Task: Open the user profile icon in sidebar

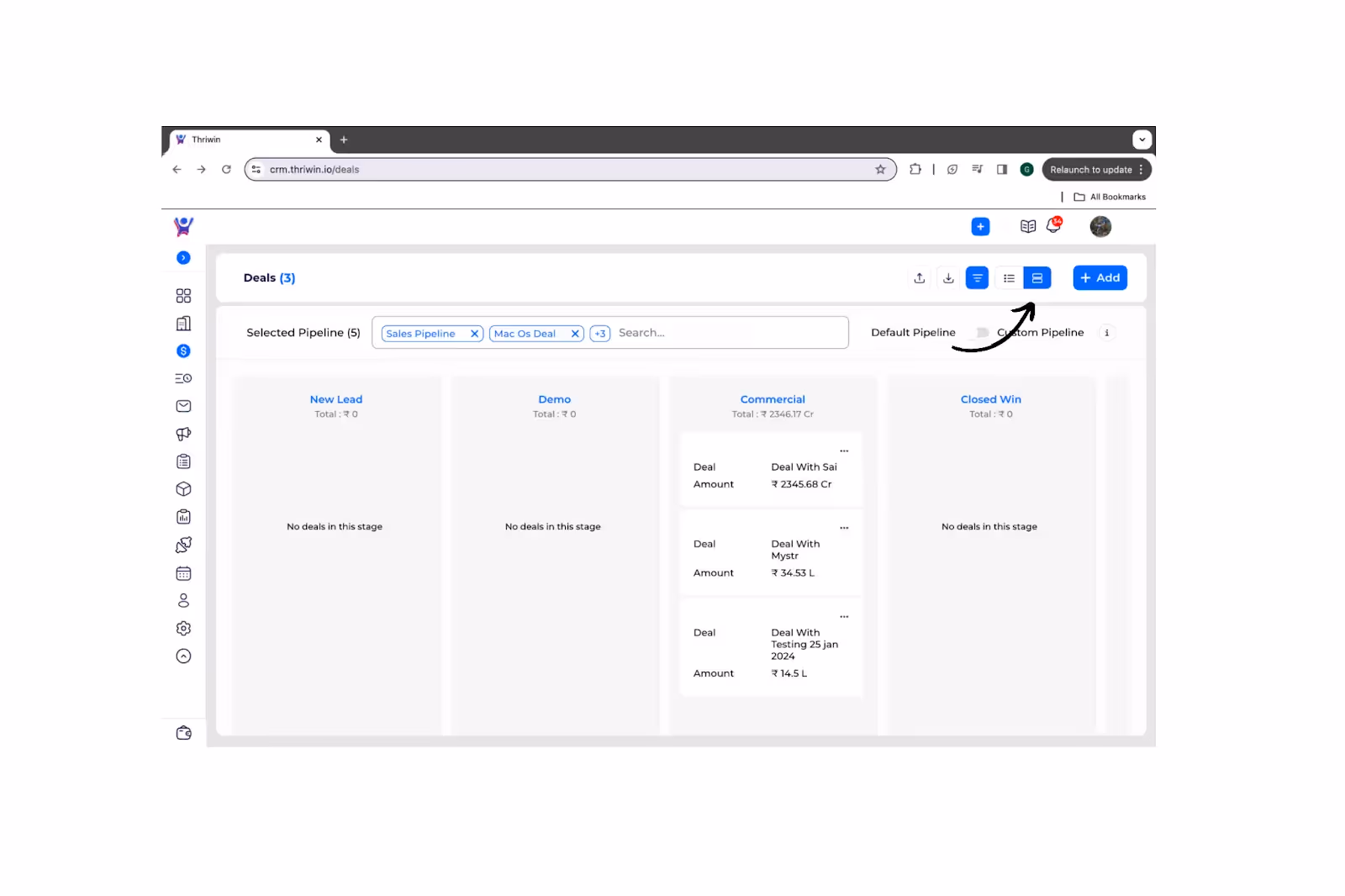Action: click(x=183, y=601)
